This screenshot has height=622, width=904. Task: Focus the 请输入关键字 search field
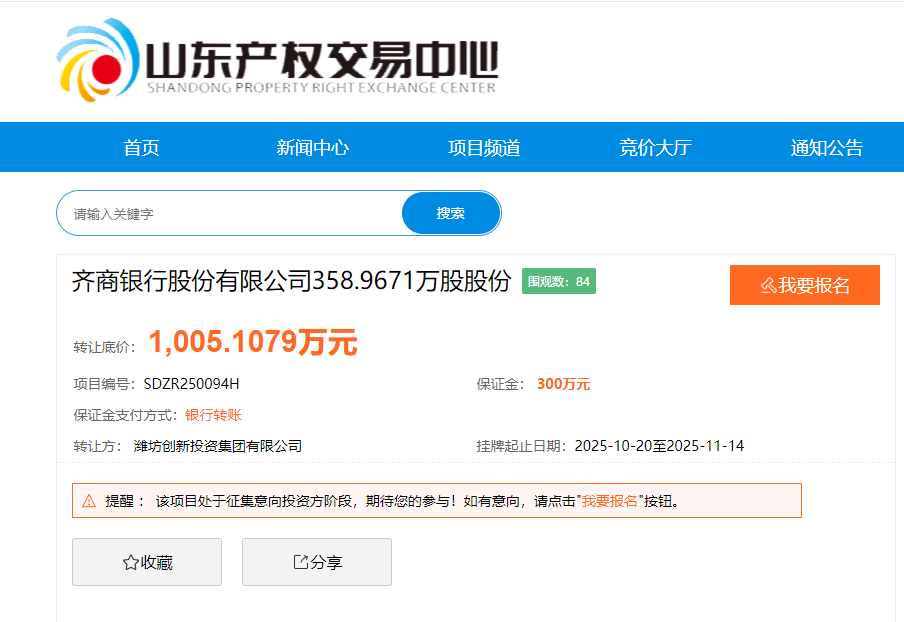(x=230, y=214)
